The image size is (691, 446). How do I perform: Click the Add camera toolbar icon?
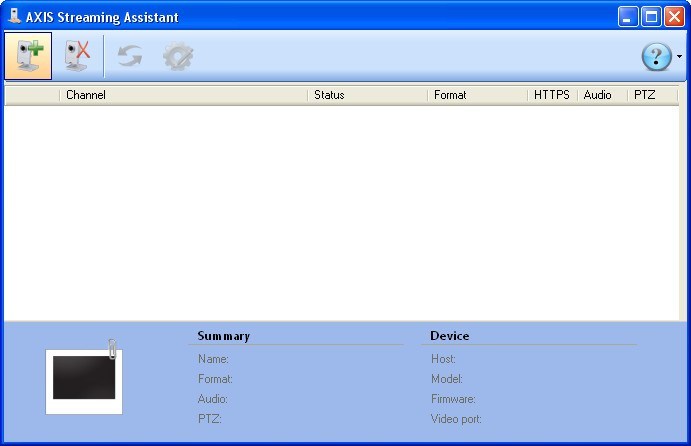(28, 56)
